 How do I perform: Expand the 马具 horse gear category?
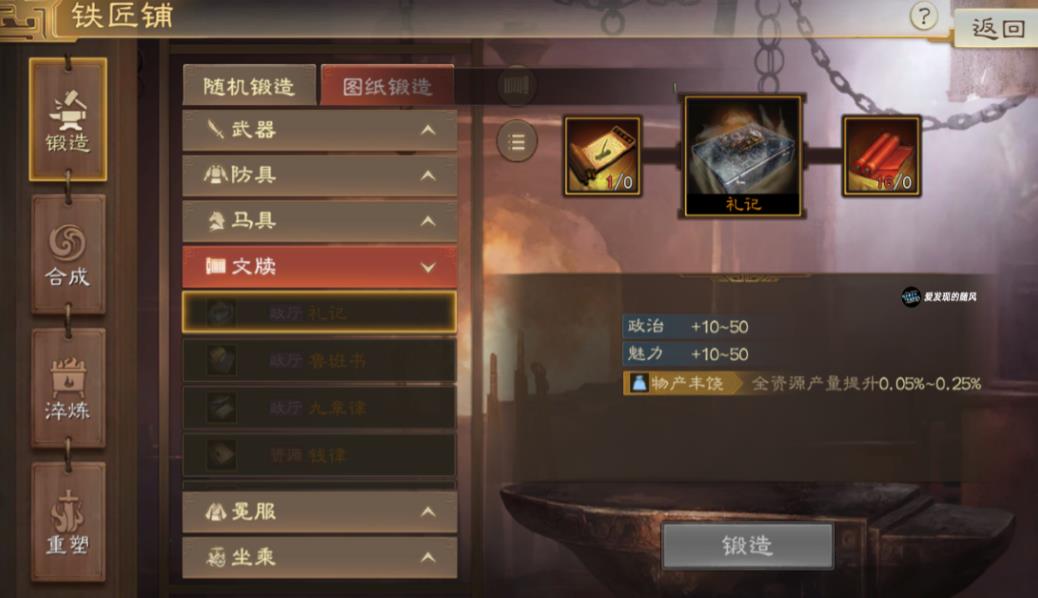319,221
